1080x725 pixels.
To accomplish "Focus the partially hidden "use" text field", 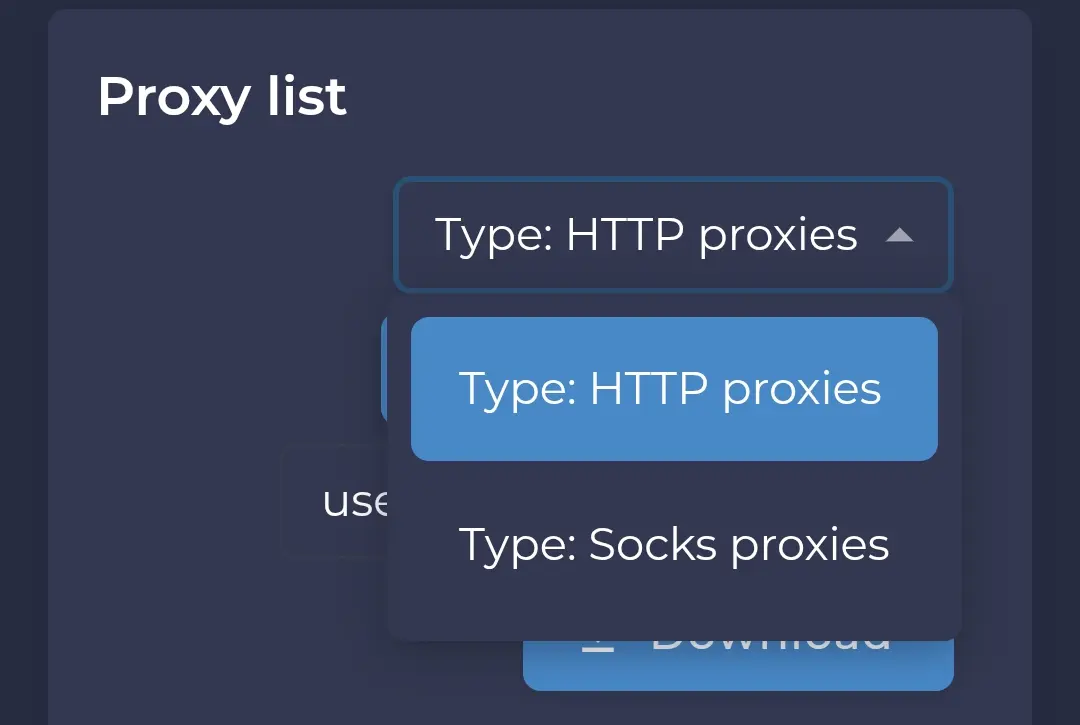I will 335,501.
